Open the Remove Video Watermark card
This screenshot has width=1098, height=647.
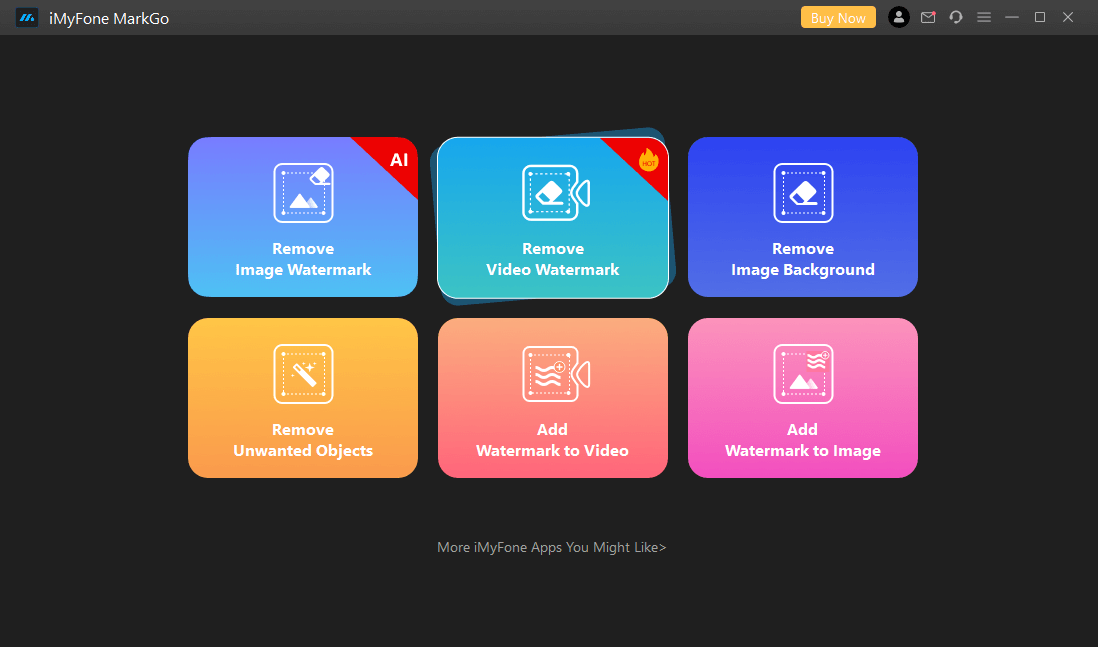click(553, 218)
